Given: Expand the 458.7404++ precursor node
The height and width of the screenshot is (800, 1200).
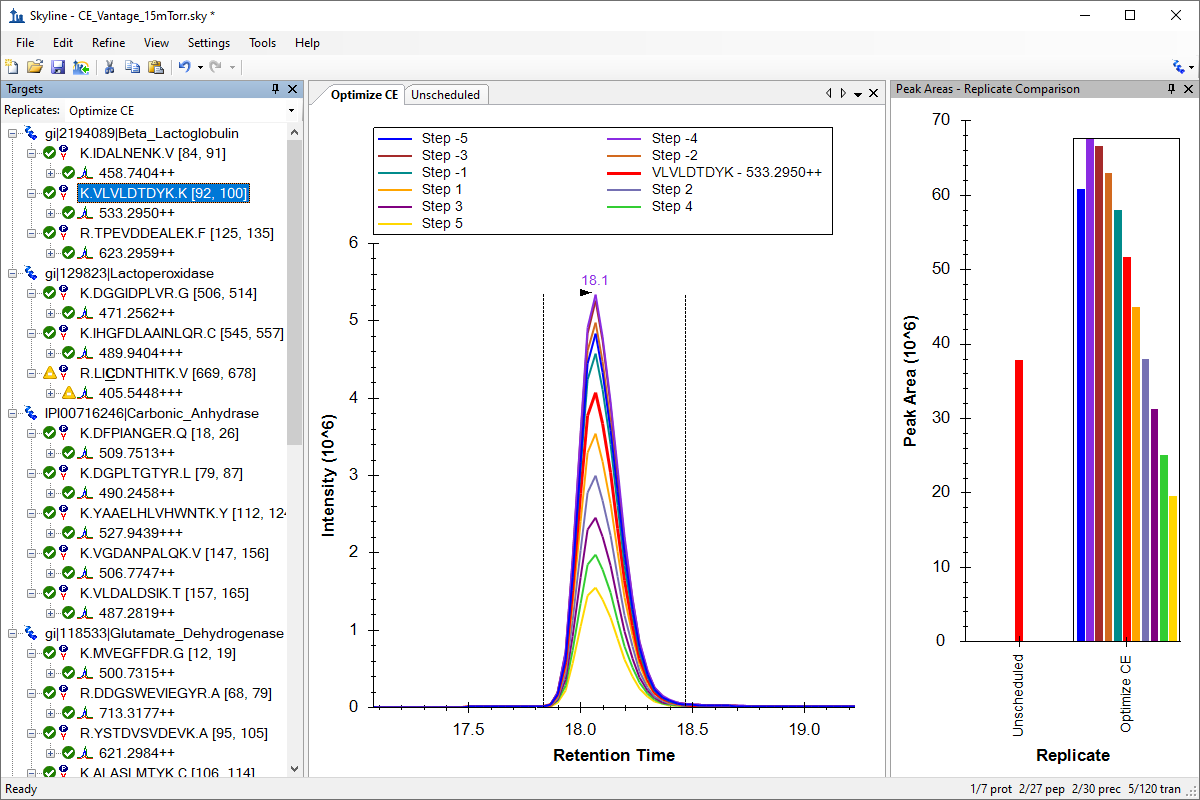Looking at the screenshot, I should (51, 173).
